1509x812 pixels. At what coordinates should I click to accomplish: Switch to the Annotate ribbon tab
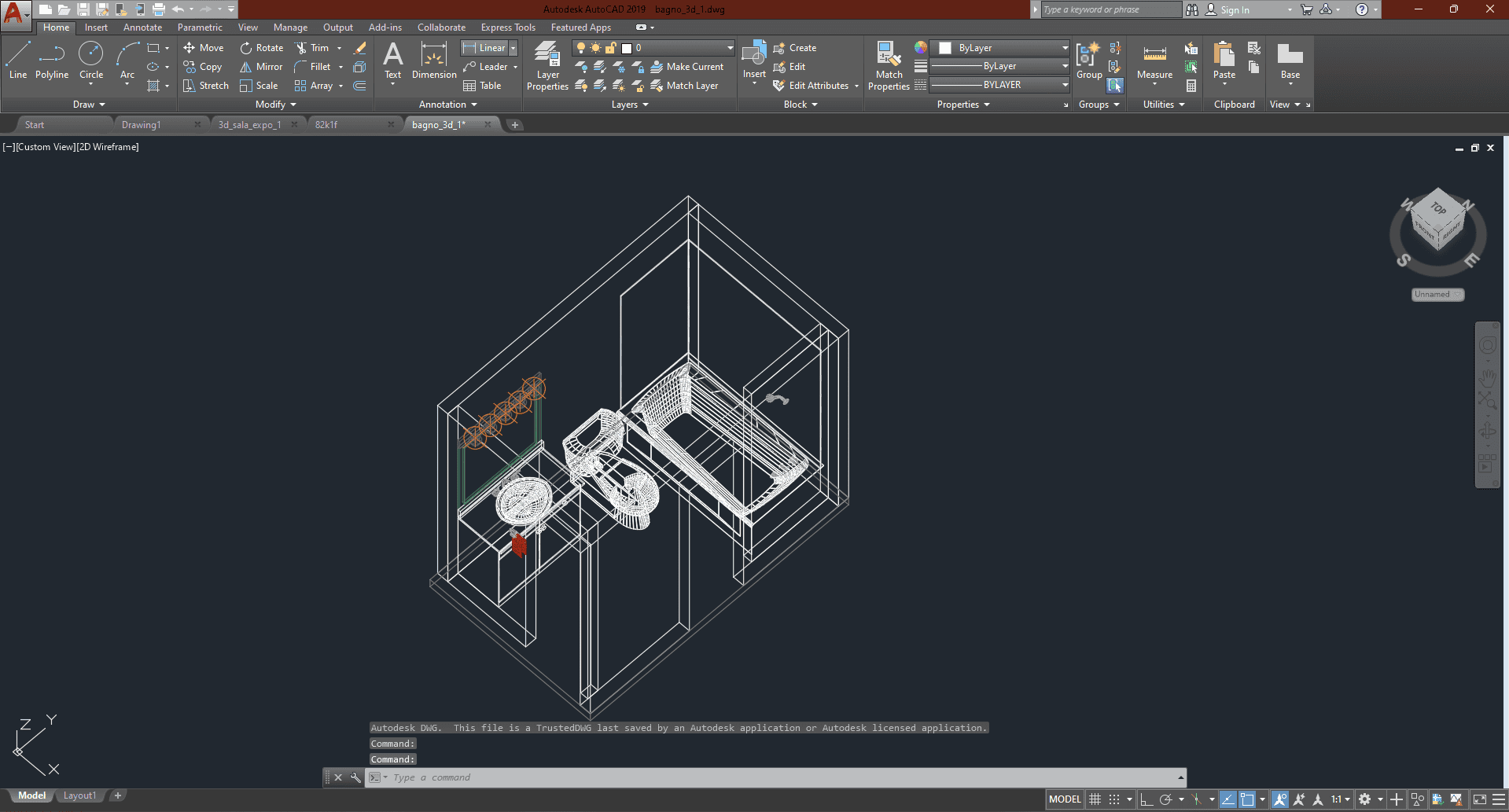tap(142, 28)
